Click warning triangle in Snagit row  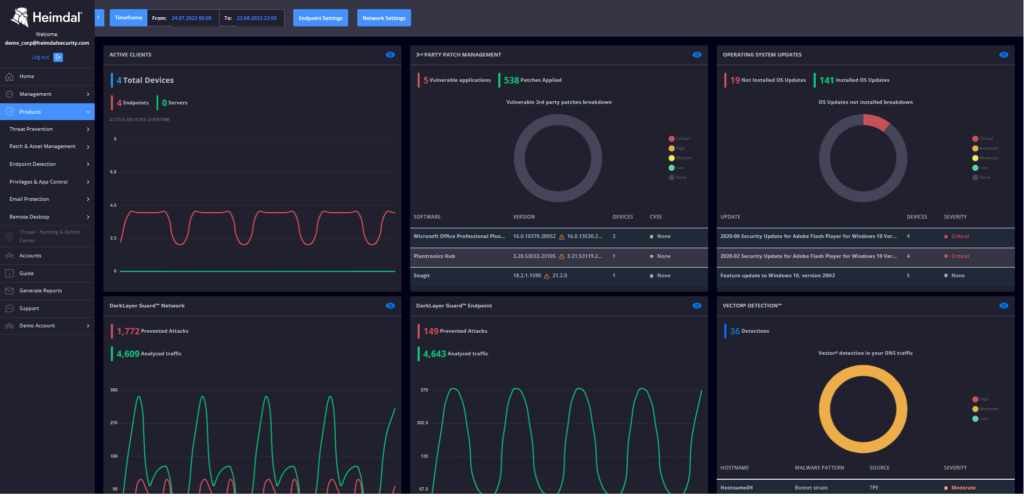(x=547, y=276)
